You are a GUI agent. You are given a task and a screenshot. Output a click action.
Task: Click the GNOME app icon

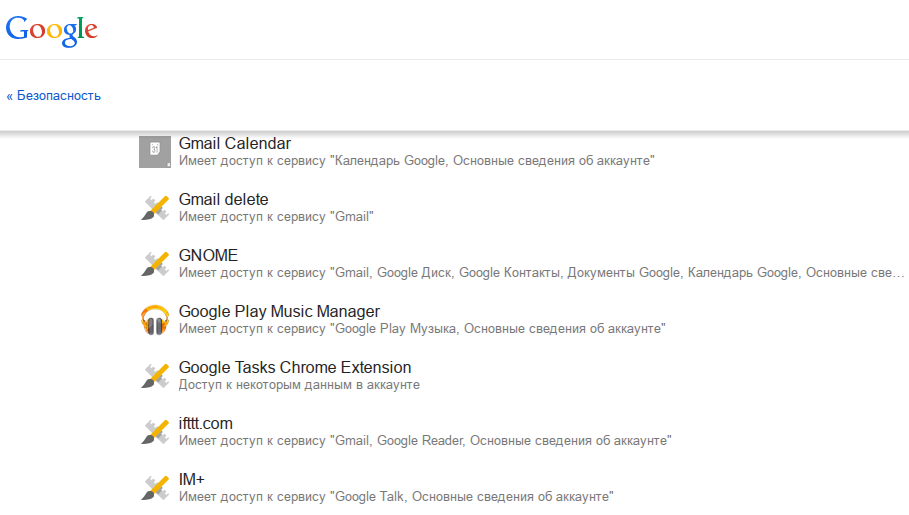click(155, 263)
